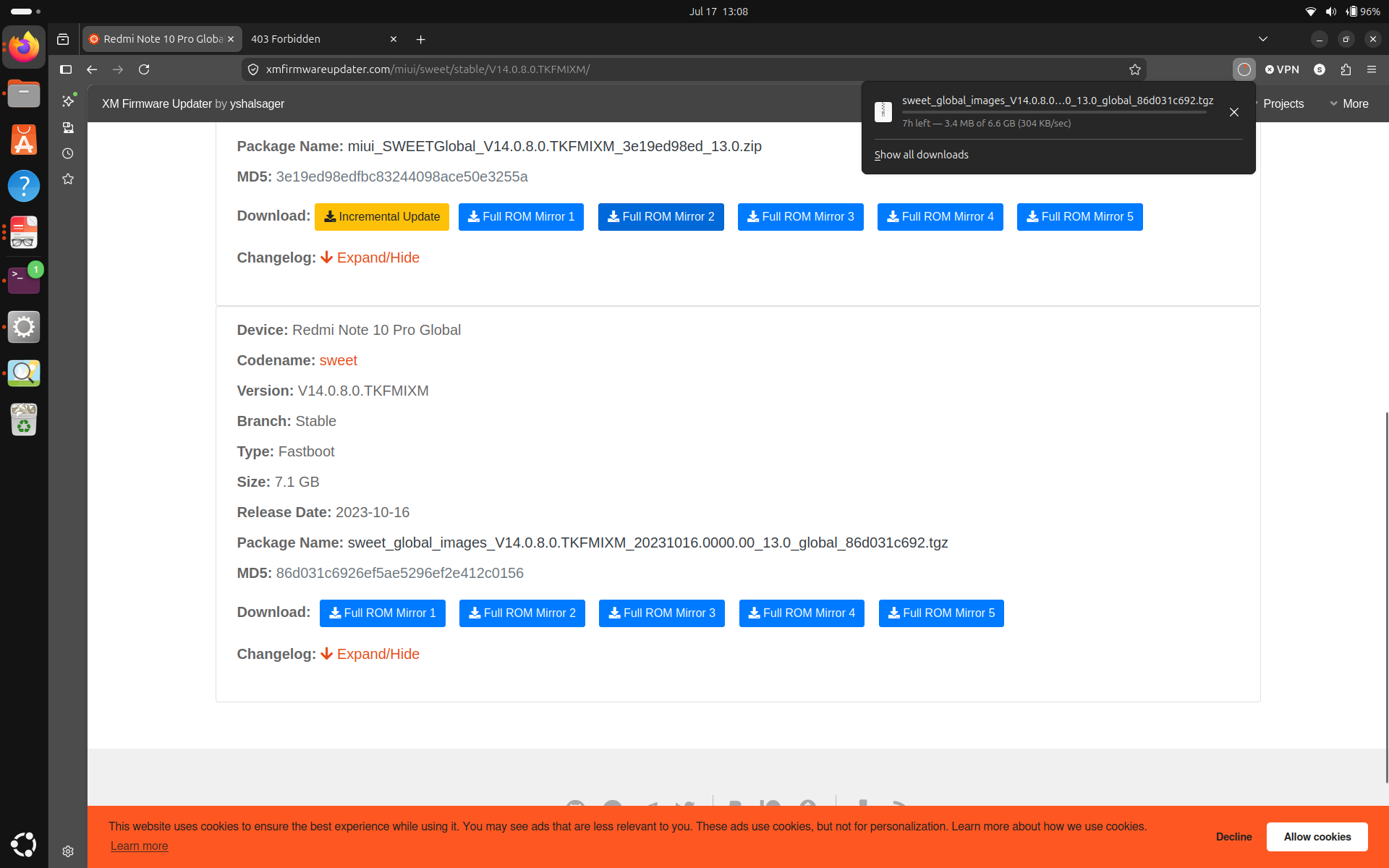Screen dimensions: 1389x868
Task: Open the sidebar AI chatbot sparkle icon
Action: (68, 101)
